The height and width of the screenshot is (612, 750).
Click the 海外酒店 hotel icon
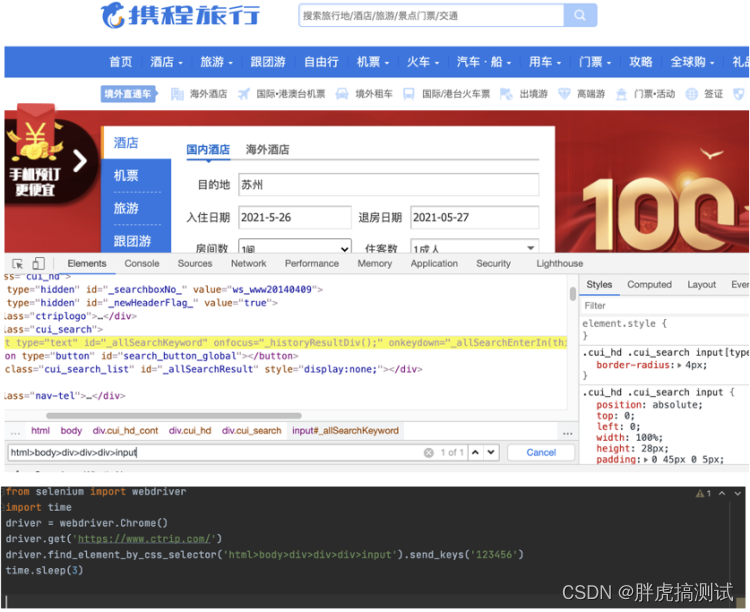click(x=177, y=94)
